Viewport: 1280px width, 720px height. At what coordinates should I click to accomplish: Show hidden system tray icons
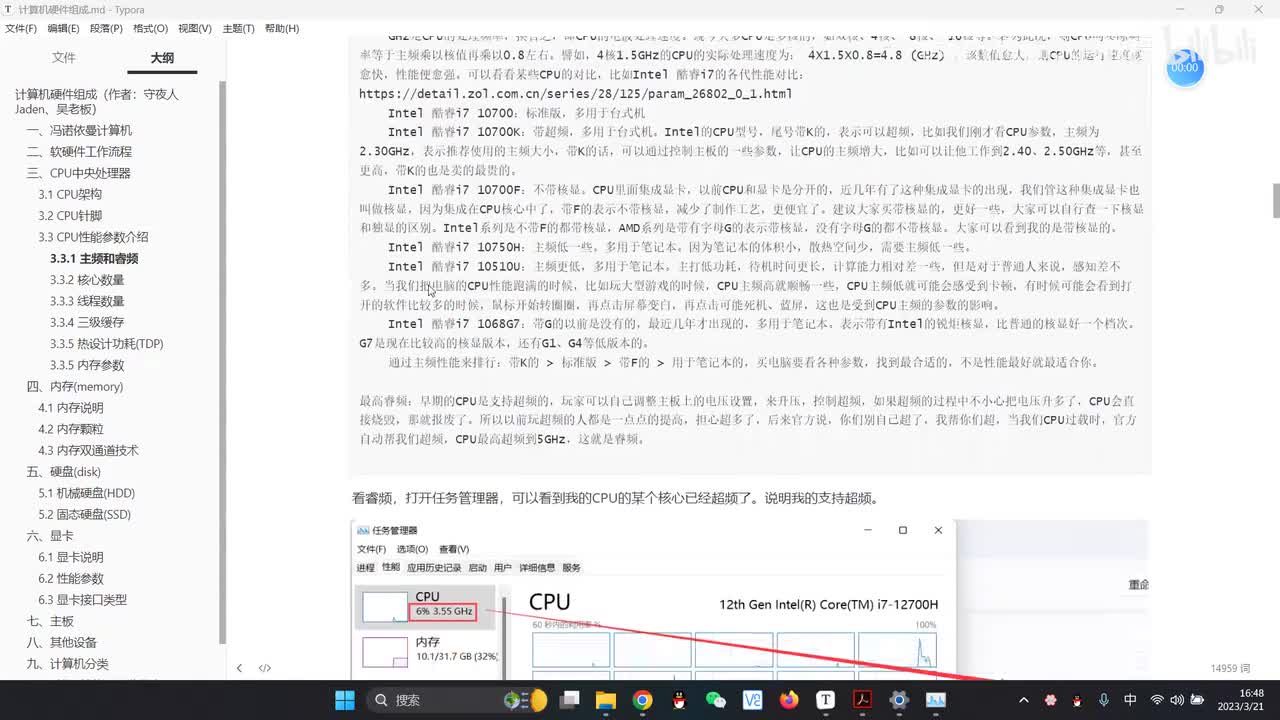(1023, 700)
